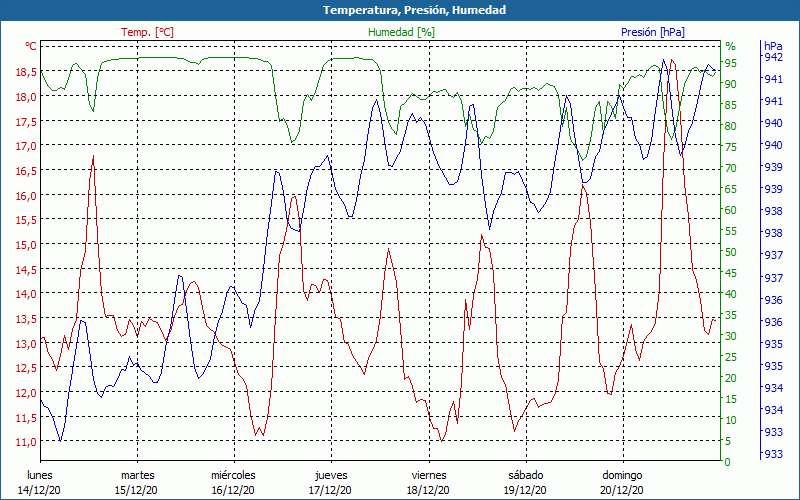Click the '85' humidity axis value
The height and width of the screenshot is (500, 800).
pyautogui.click(x=731, y=105)
